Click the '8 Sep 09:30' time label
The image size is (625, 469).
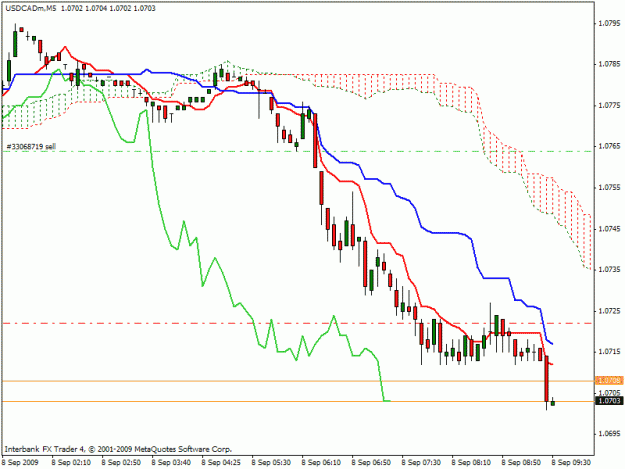(x=571, y=463)
